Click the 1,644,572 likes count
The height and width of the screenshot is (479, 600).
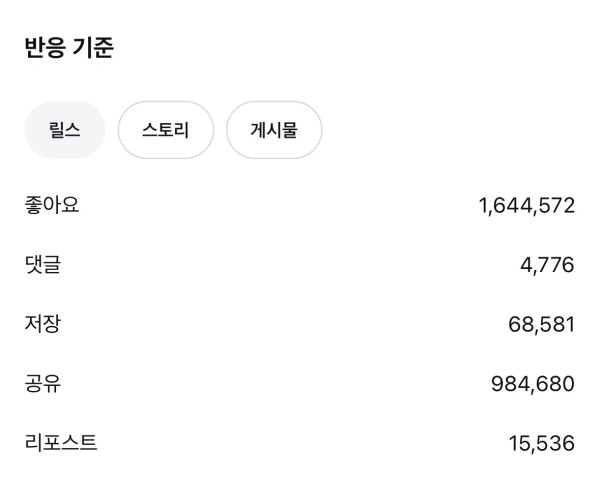pyautogui.click(x=527, y=206)
